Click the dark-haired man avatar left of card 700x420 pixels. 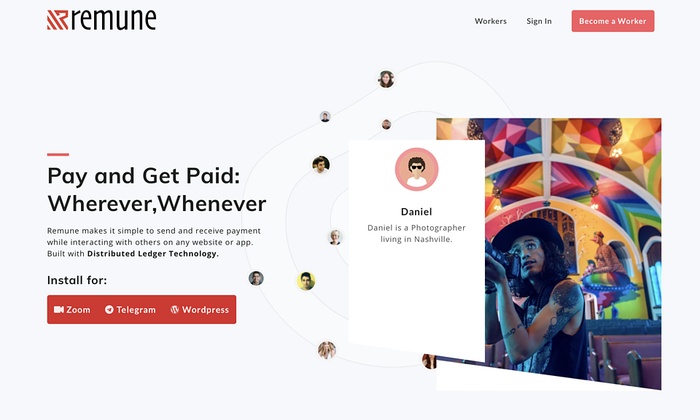321,165
